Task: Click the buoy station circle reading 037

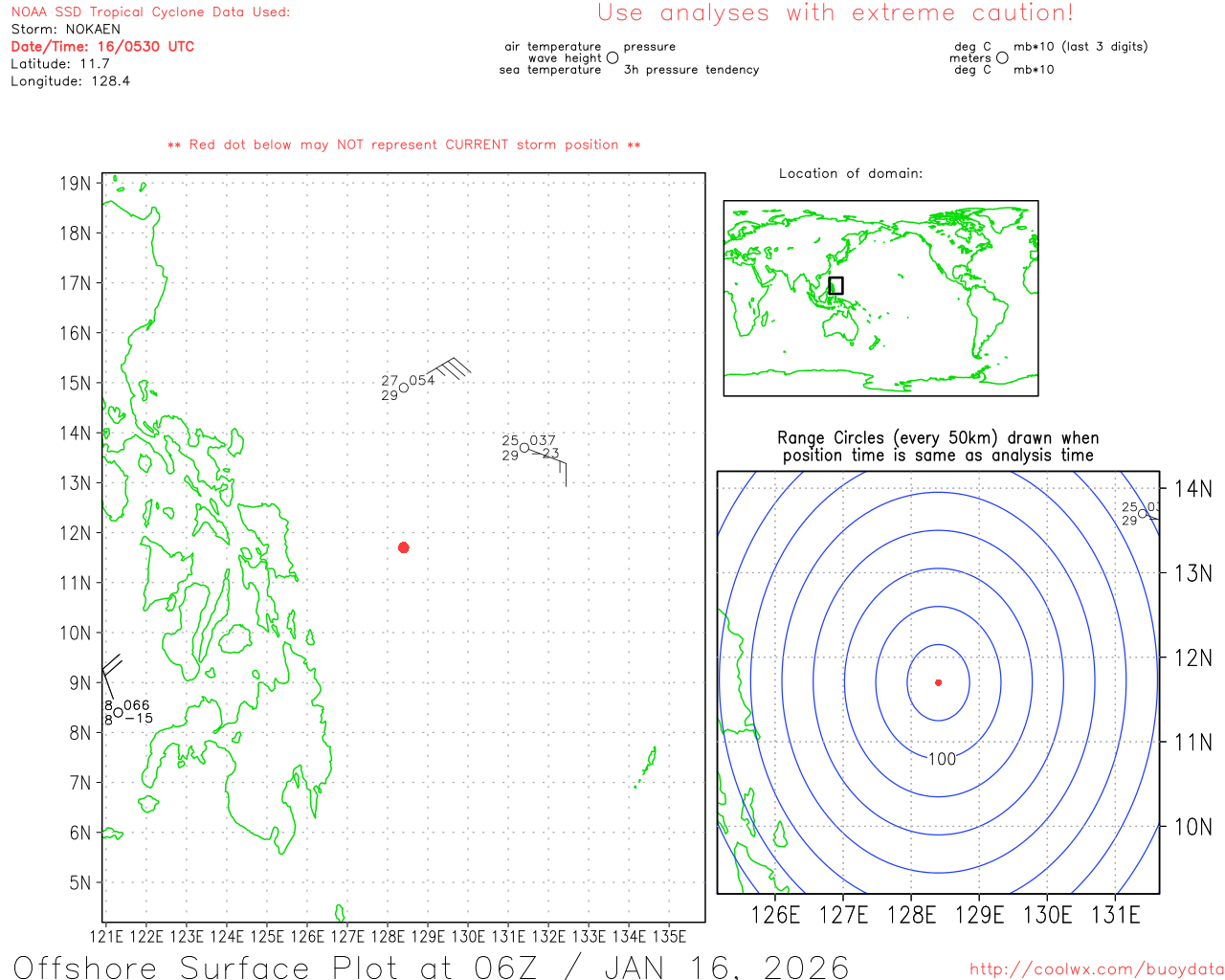Action: click(x=524, y=448)
